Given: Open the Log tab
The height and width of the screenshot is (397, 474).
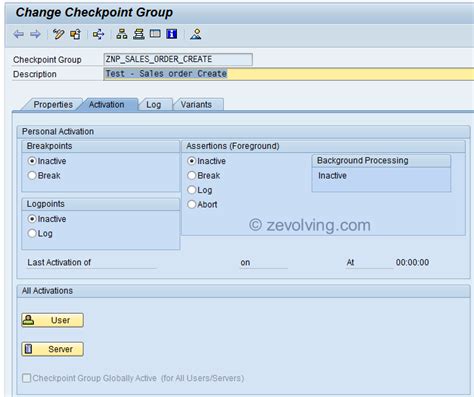Looking at the screenshot, I should tap(154, 105).
